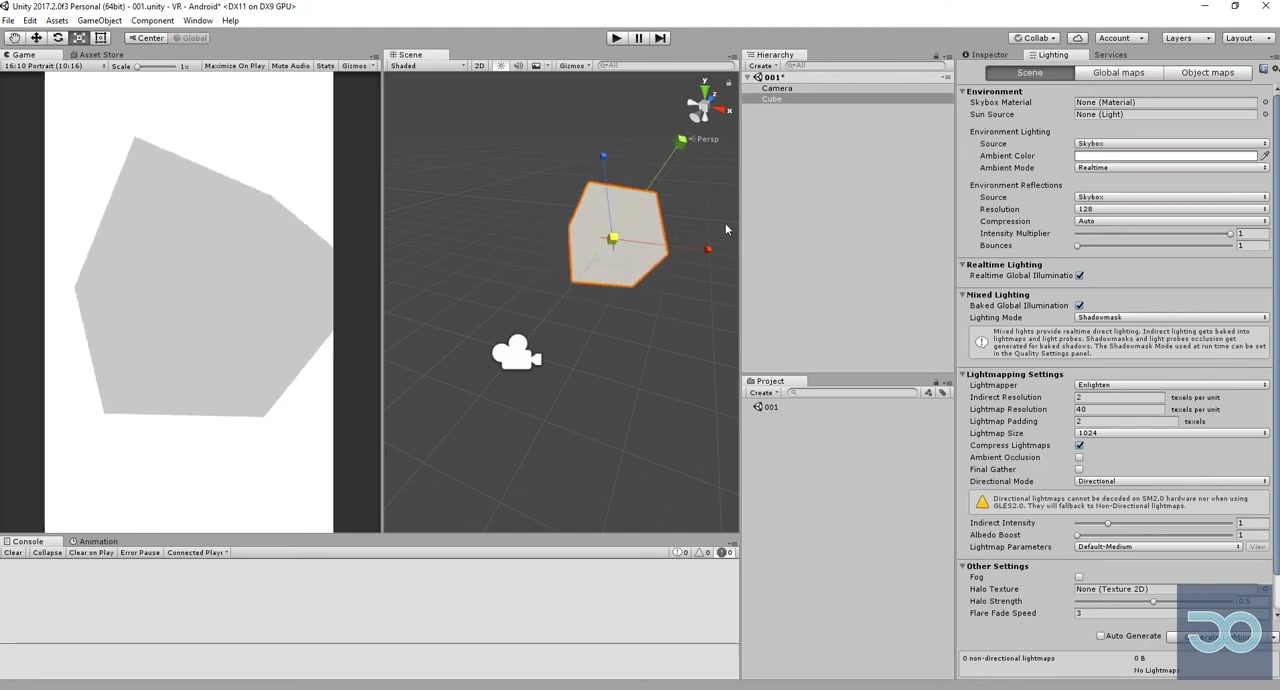The height and width of the screenshot is (690, 1280).
Task: Toggle 2D scene view mode
Action: click(x=479, y=66)
